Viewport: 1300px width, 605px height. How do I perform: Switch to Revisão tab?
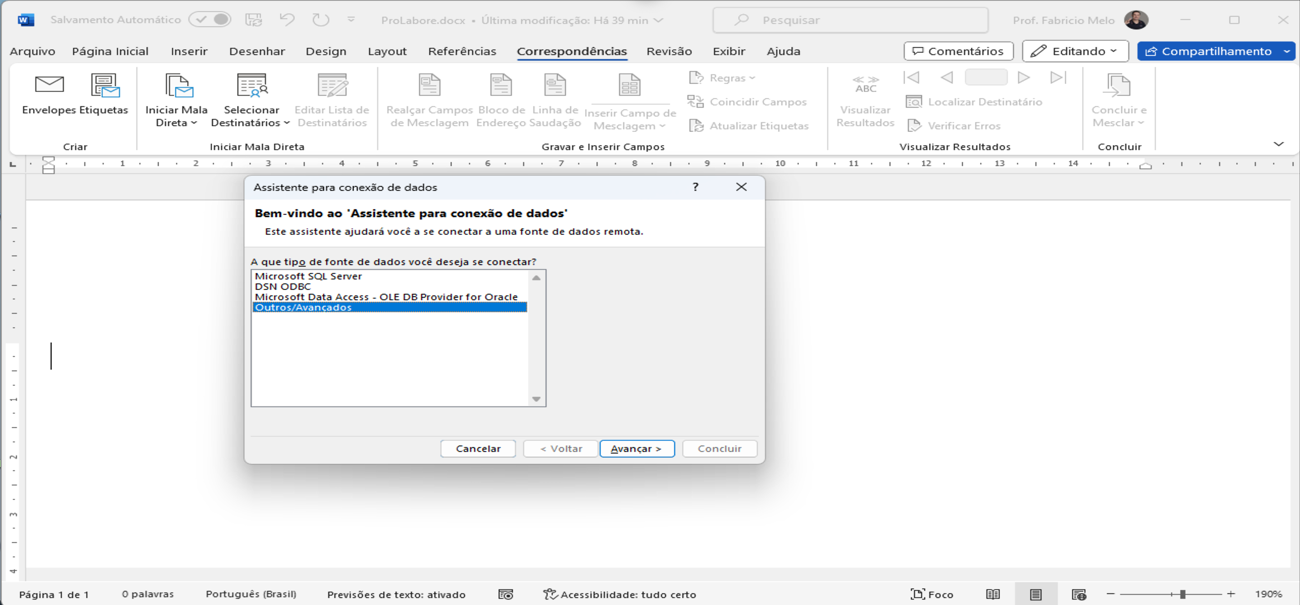pyautogui.click(x=669, y=51)
